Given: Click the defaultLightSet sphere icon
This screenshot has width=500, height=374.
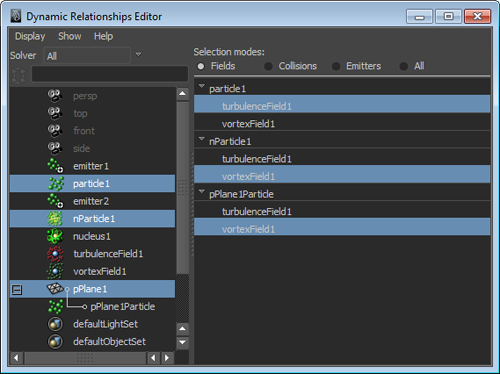Looking at the screenshot, I should click(55, 324).
